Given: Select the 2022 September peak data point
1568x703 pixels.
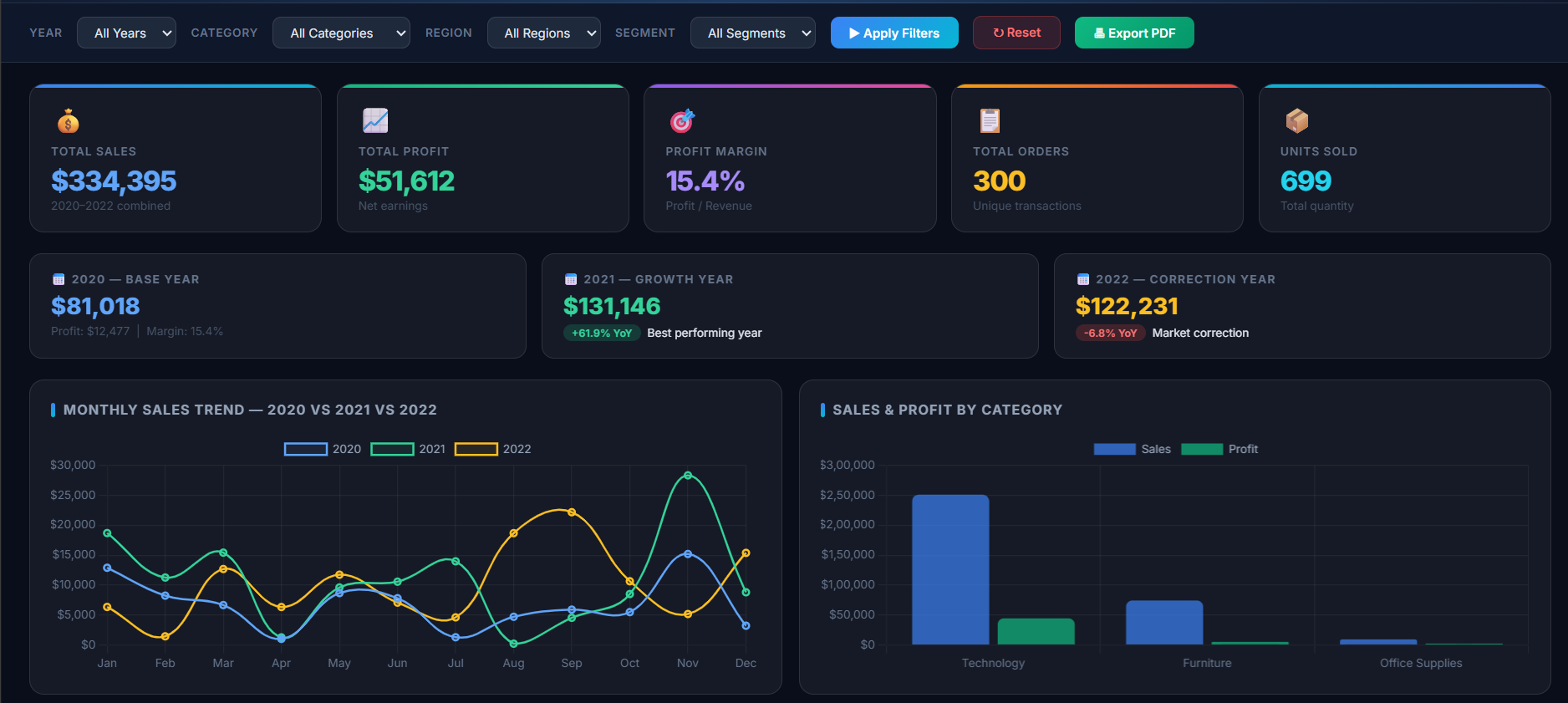Looking at the screenshot, I should coord(572,512).
